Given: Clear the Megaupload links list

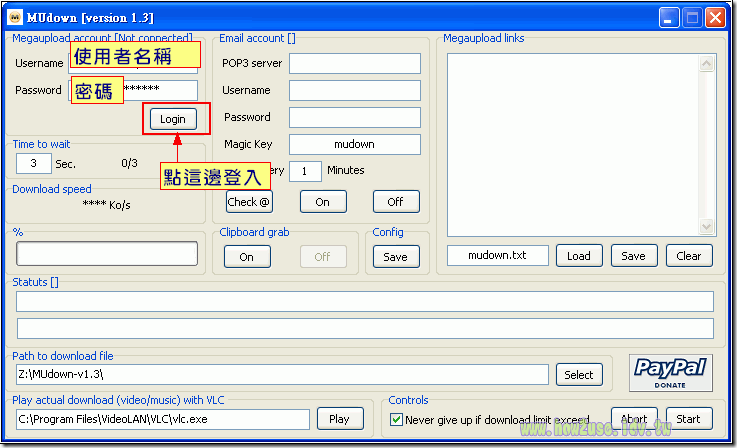Looking at the screenshot, I should click(689, 256).
